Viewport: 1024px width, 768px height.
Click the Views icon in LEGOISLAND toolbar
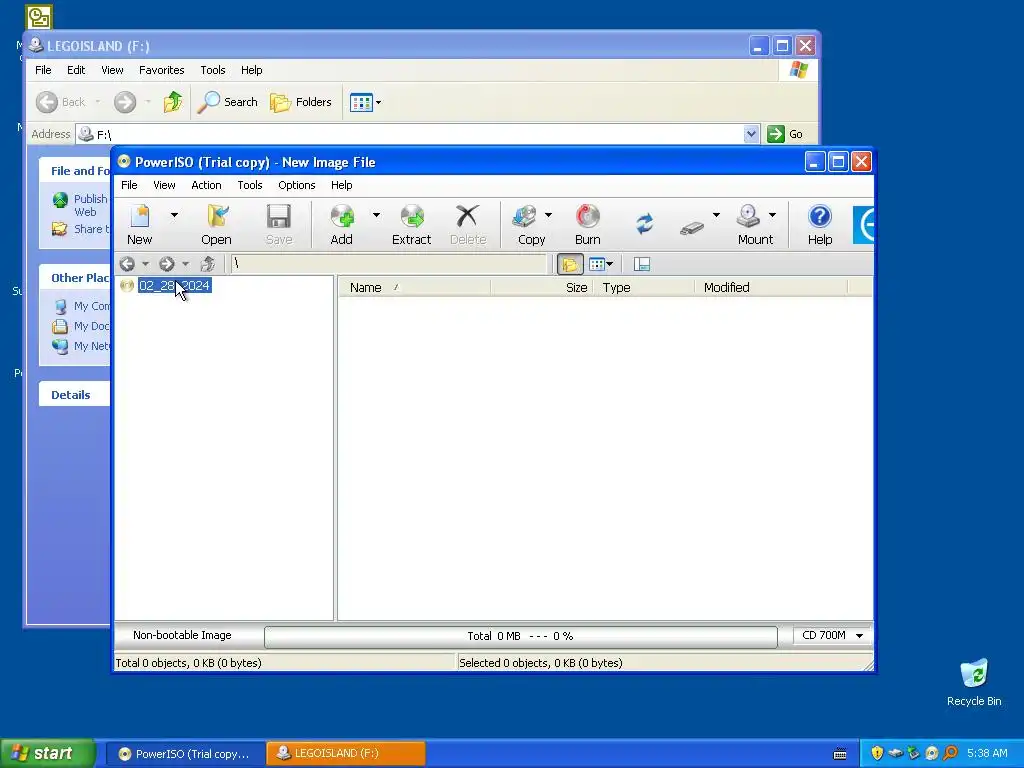360,102
